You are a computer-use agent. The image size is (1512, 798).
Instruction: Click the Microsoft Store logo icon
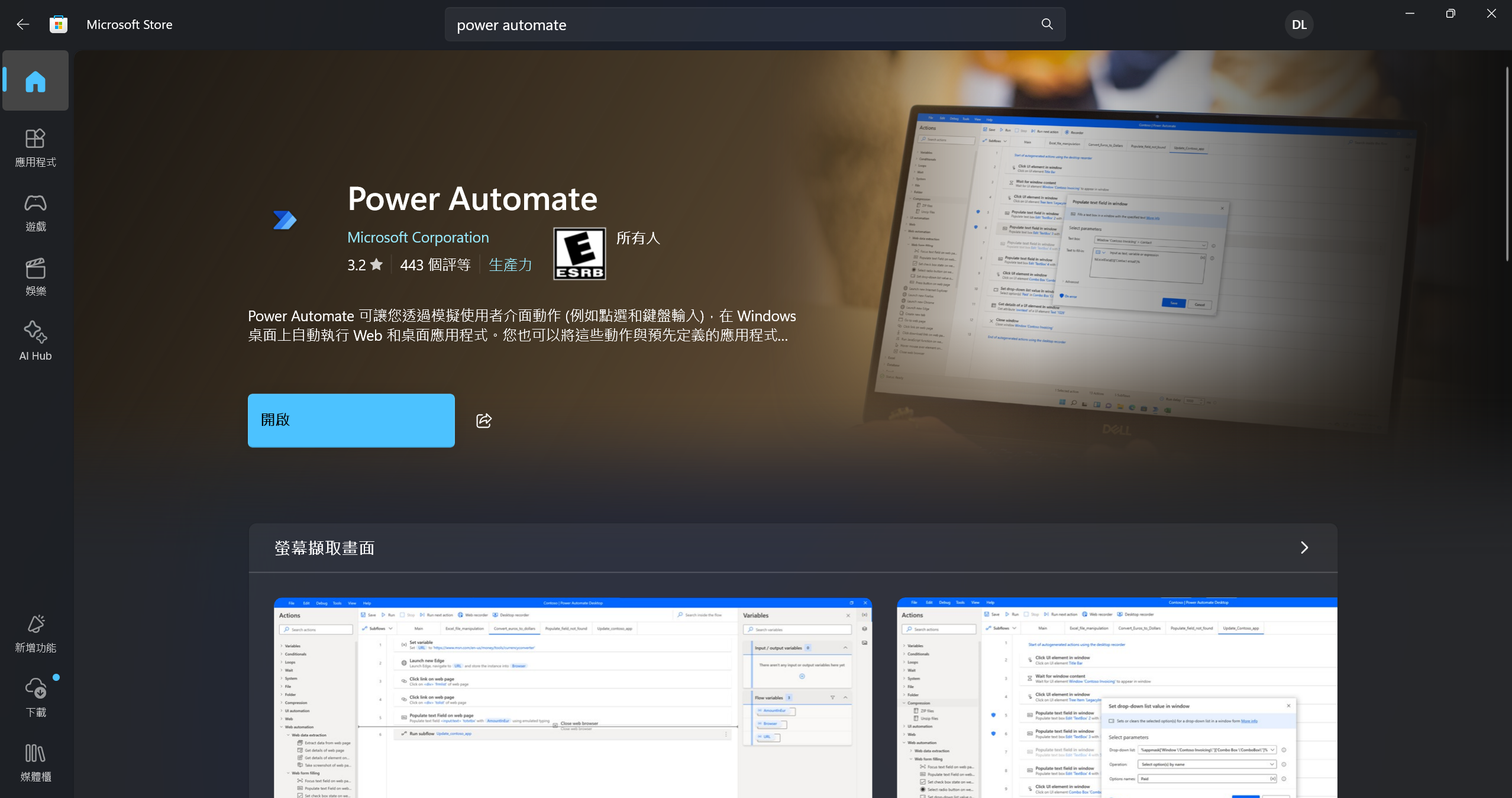coord(58,24)
